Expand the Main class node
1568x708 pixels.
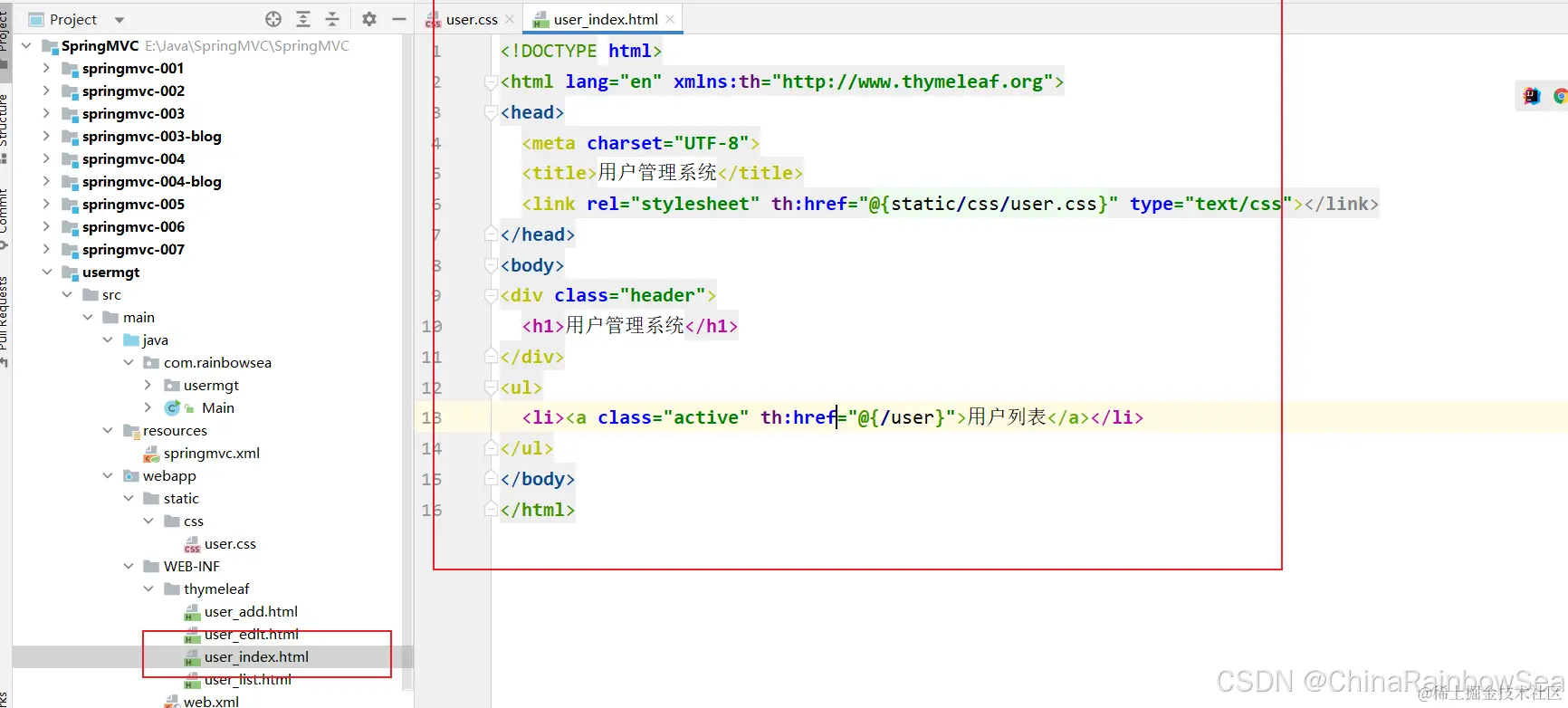tap(148, 407)
